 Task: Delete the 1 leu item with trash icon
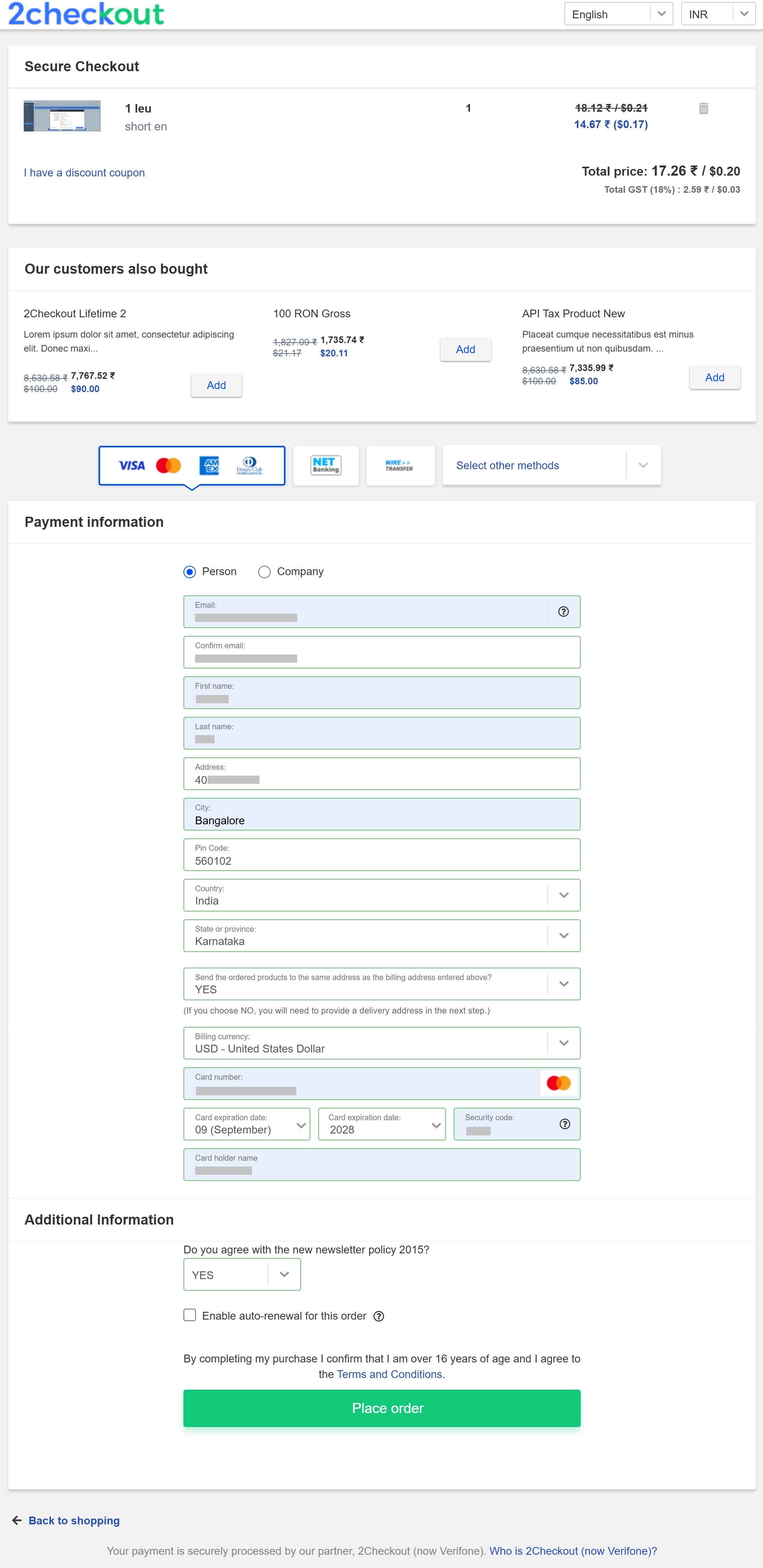pos(703,108)
